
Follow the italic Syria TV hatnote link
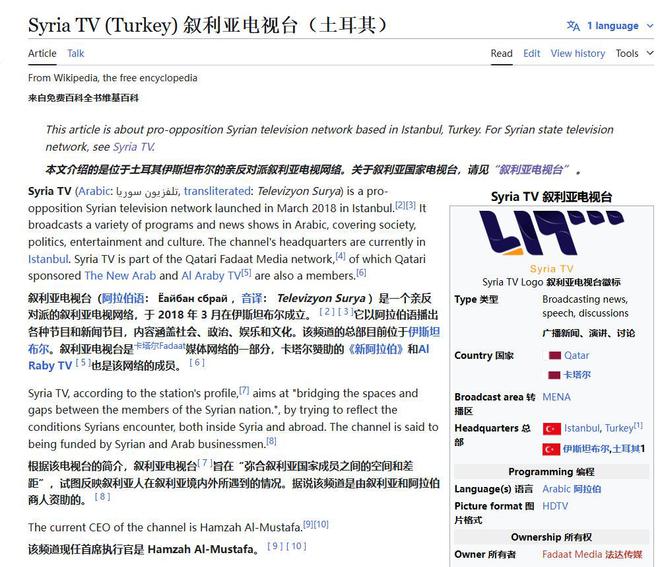[x=107, y=146]
